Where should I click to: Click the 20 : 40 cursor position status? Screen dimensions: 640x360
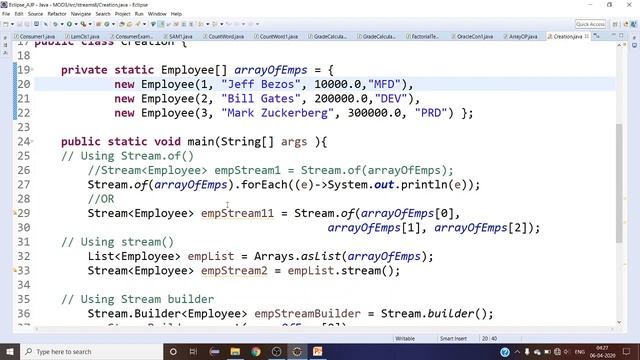click(x=489, y=338)
